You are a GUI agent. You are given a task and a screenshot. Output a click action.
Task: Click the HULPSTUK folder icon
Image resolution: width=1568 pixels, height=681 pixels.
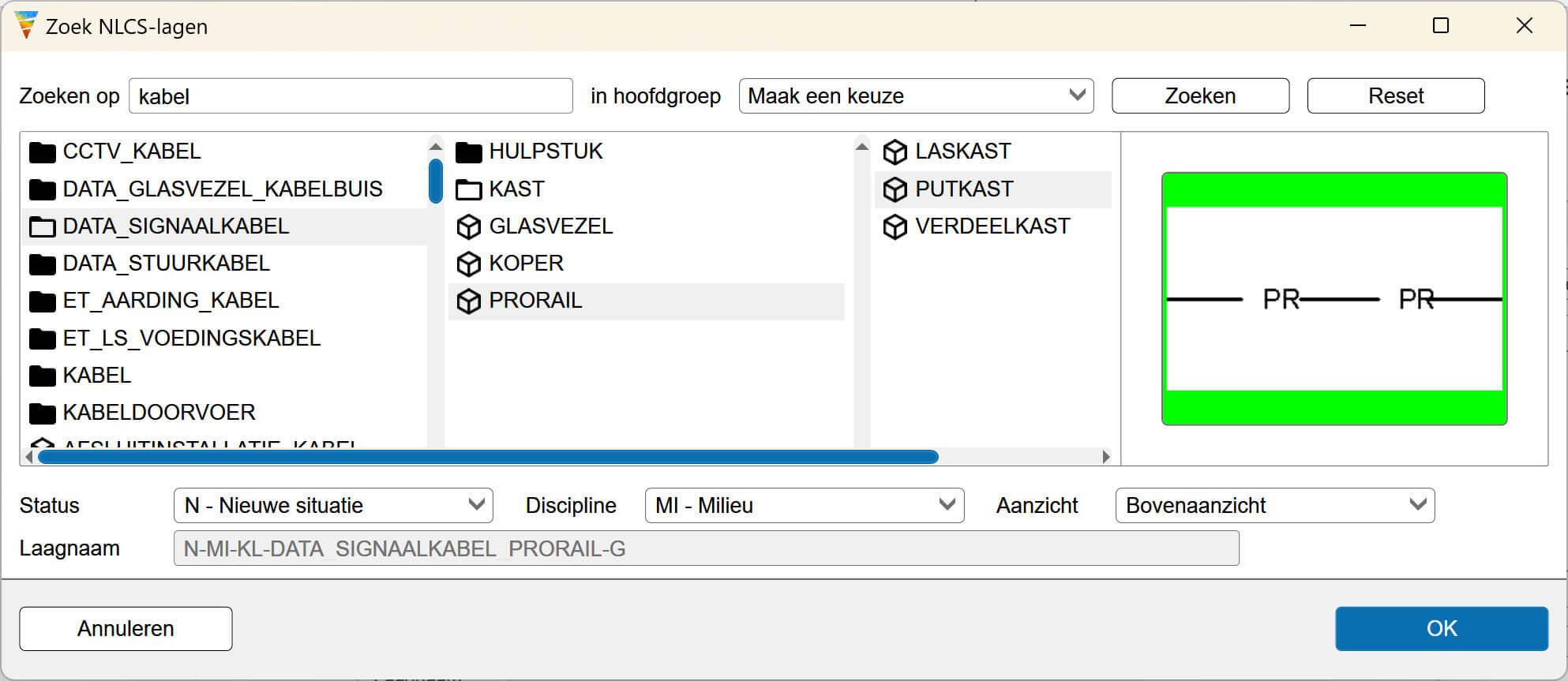pyautogui.click(x=468, y=152)
